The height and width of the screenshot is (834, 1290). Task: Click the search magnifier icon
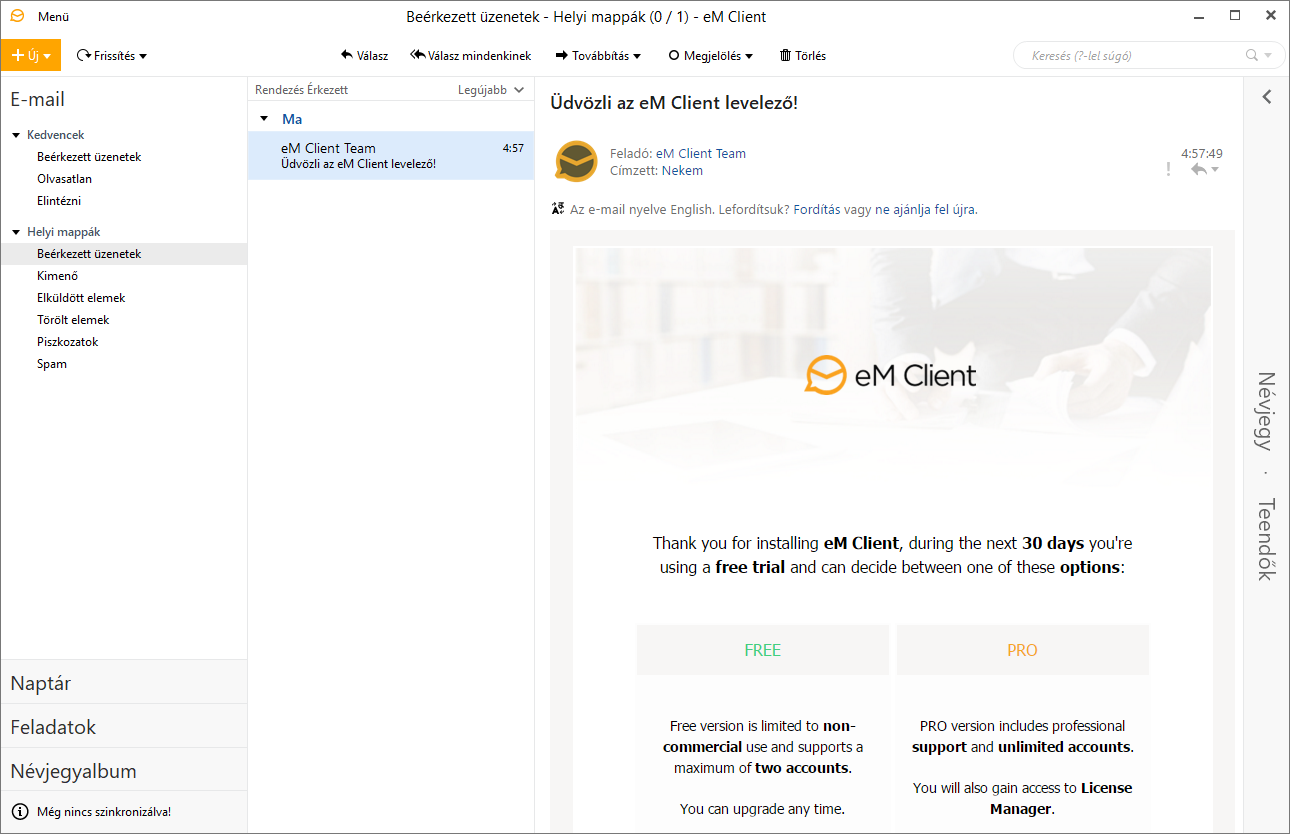[x=1251, y=56]
